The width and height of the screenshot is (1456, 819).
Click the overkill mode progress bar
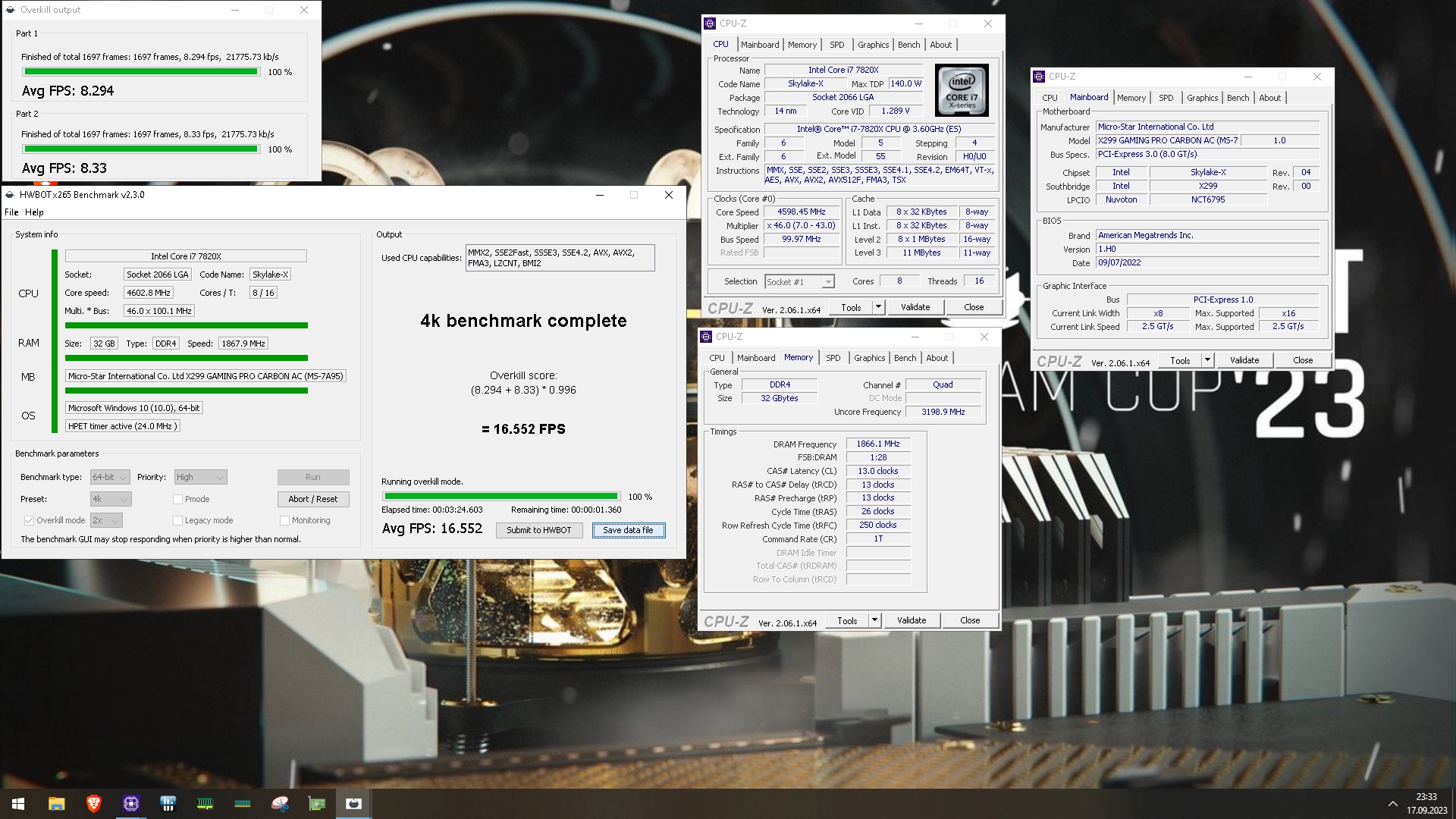(x=500, y=497)
